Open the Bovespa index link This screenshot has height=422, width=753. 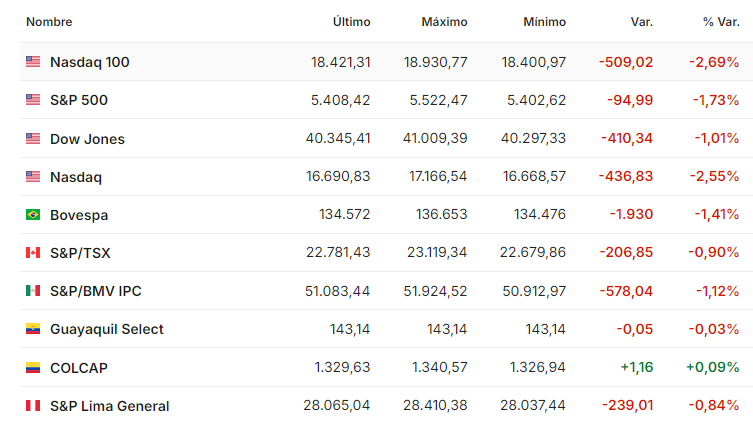[x=79, y=215]
